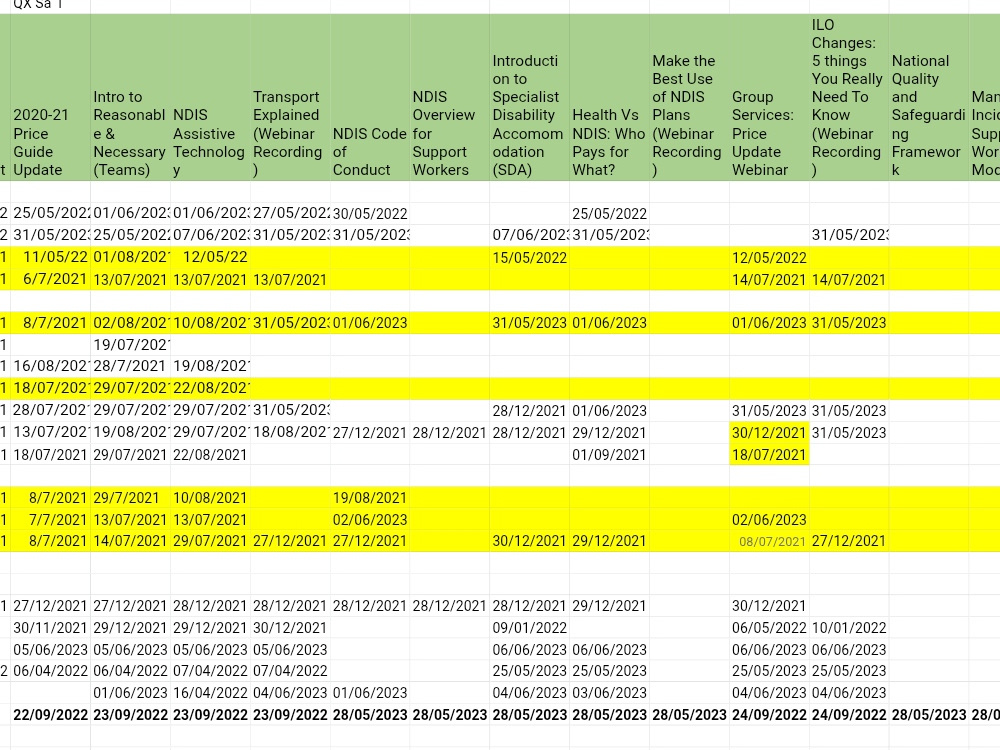Select '01/08/202' in the Intro to Reasonable column
1000x750 pixels.
point(130,258)
